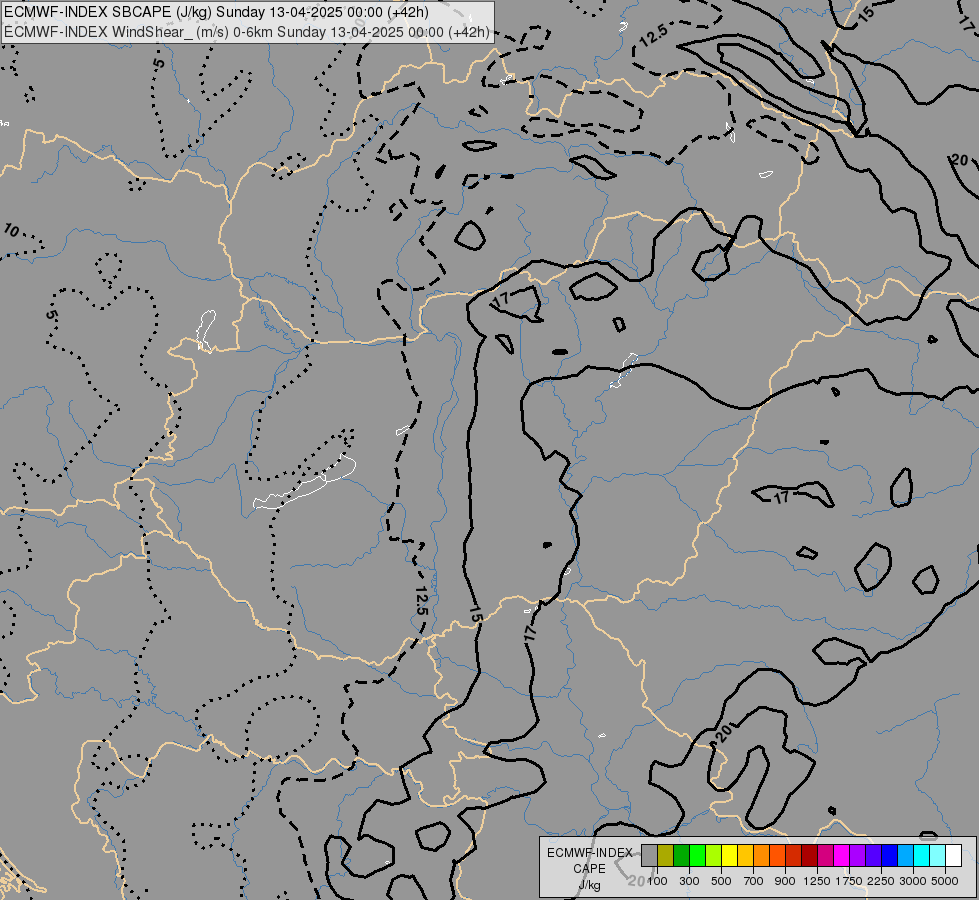This screenshot has height=900, width=979.
Task: Click the WindShear 0-6km title line
Action: click(x=247, y=32)
